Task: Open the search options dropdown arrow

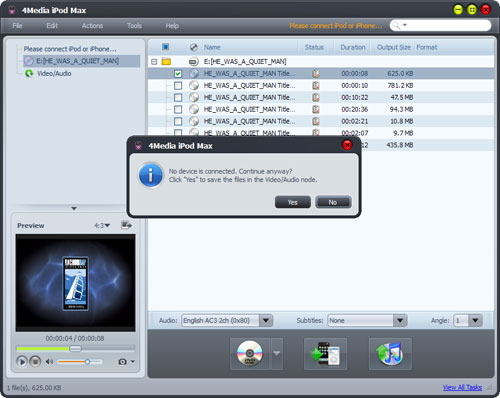Action: point(405,25)
